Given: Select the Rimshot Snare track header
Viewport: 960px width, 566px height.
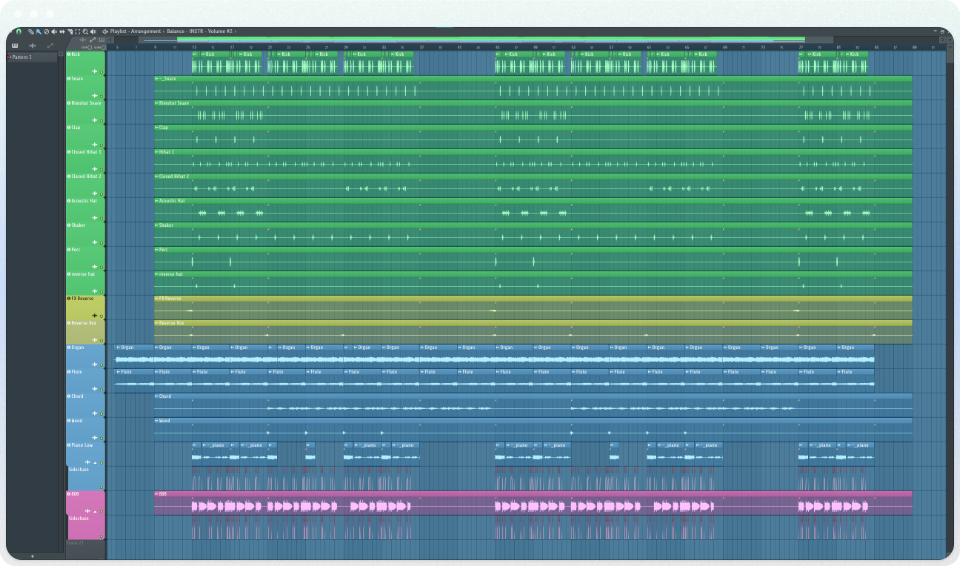Looking at the screenshot, I should pos(86,103).
